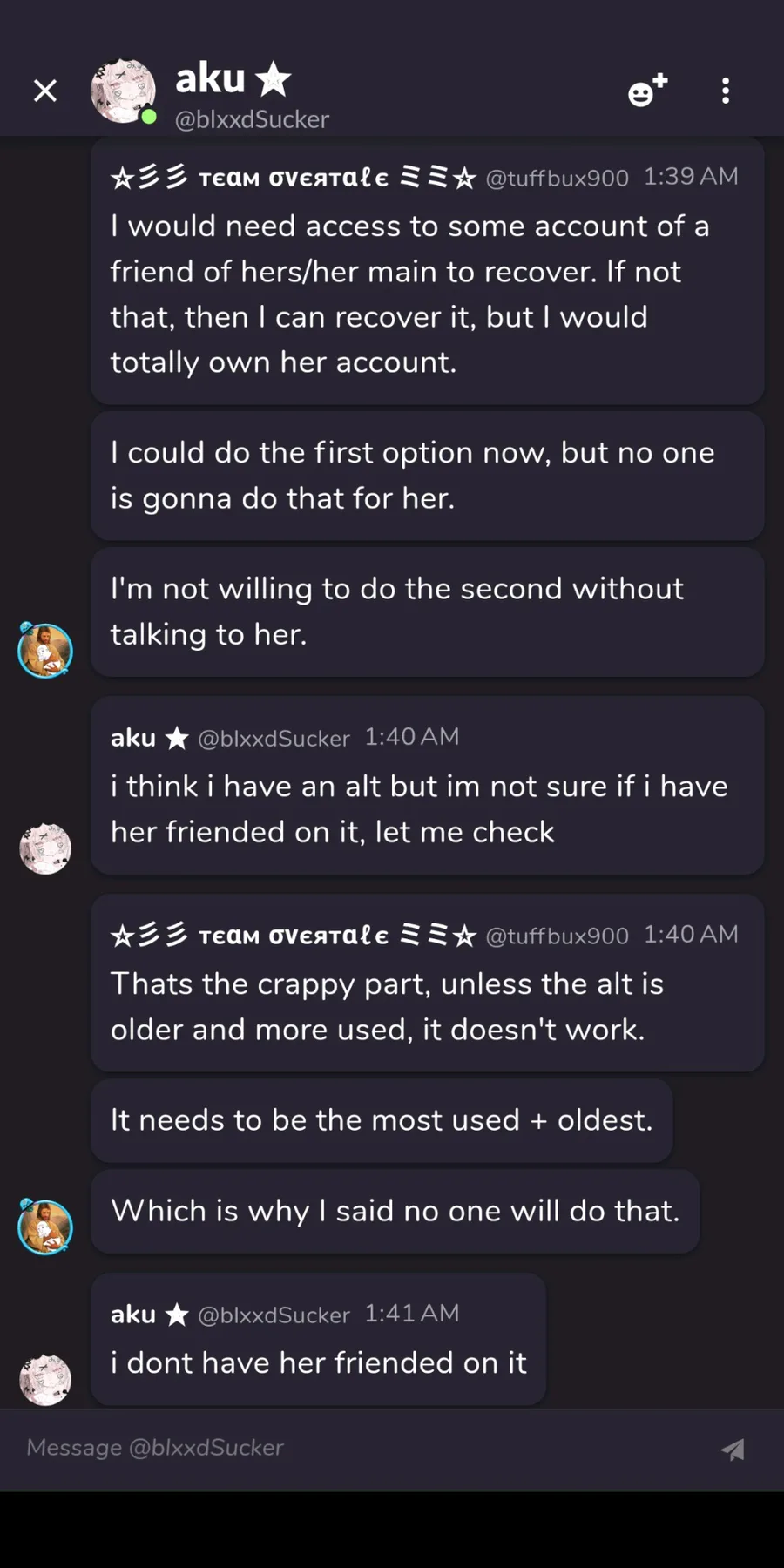This screenshot has width=784, height=1568.
Task: Tap the aku header name with star
Action: click(x=233, y=78)
